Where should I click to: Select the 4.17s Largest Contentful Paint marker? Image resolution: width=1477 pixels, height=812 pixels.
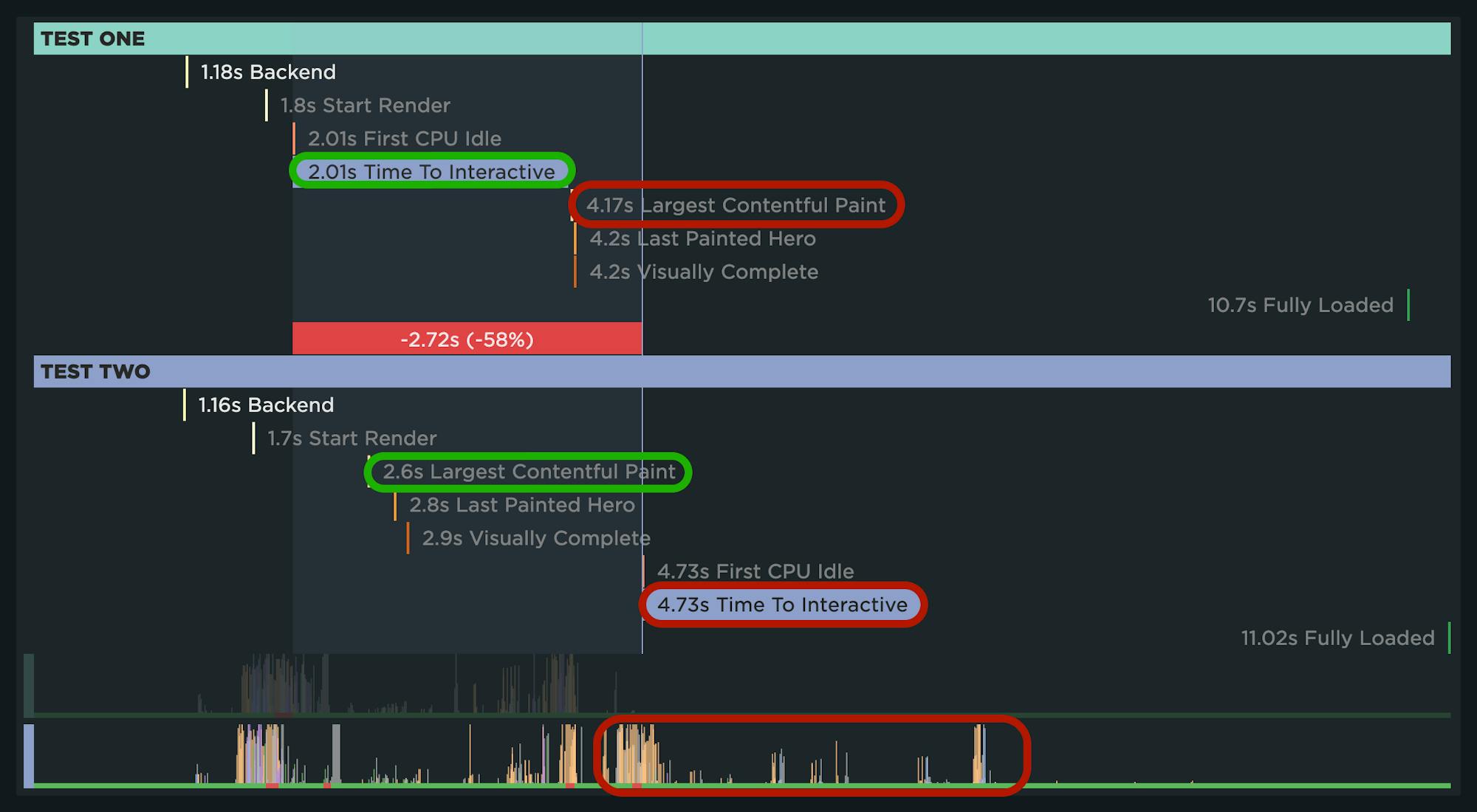pyautogui.click(x=736, y=205)
